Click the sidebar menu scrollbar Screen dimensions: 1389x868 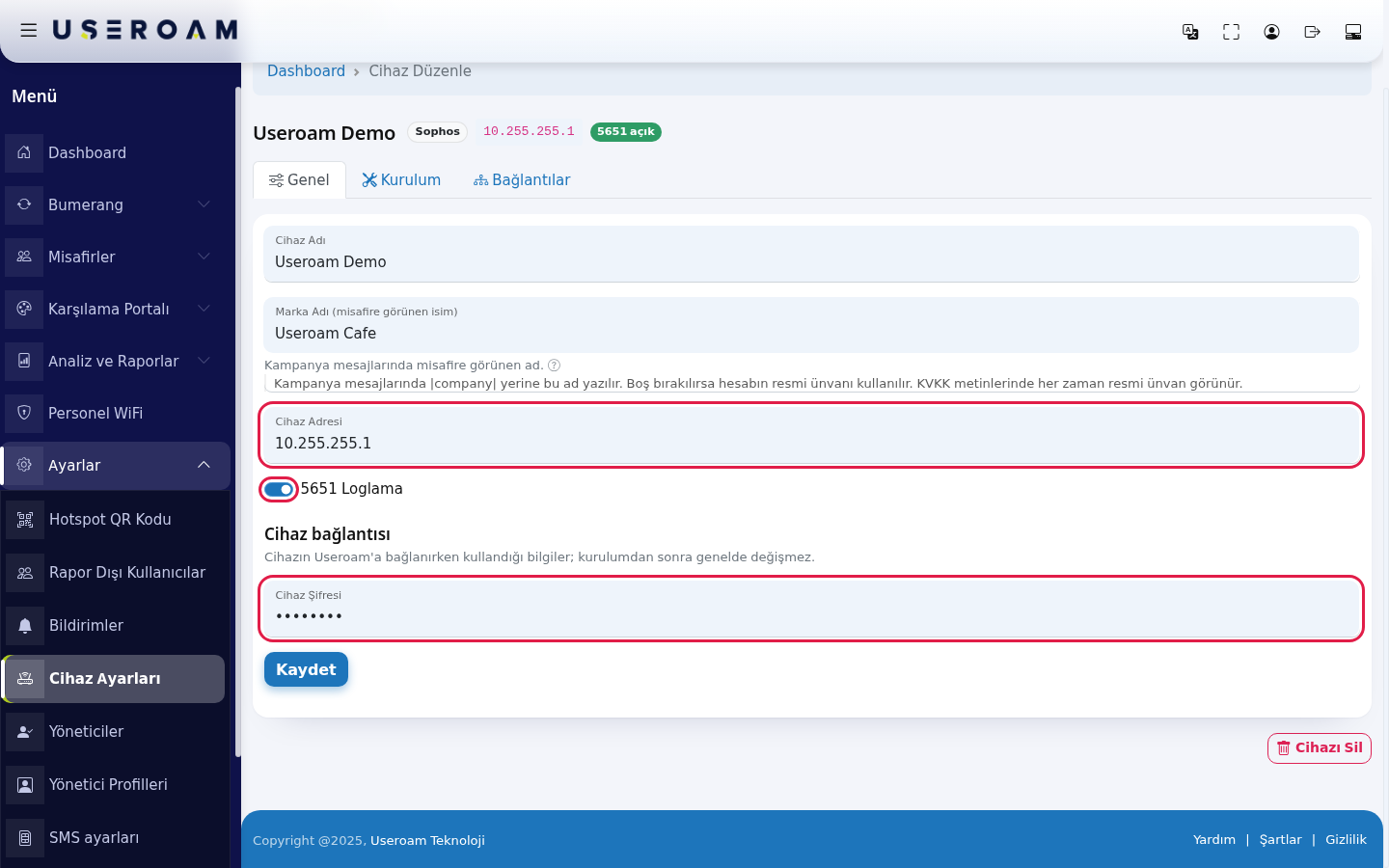(x=237, y=421)
